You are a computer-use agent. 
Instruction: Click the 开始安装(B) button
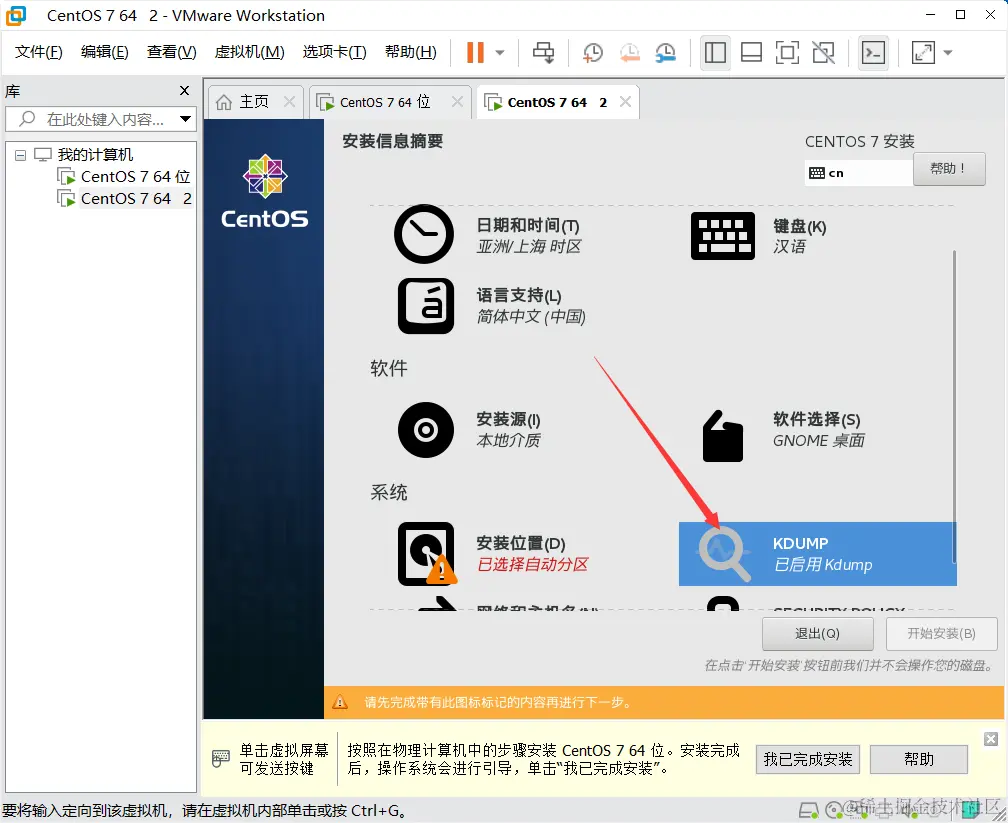[x=941, y=633]
